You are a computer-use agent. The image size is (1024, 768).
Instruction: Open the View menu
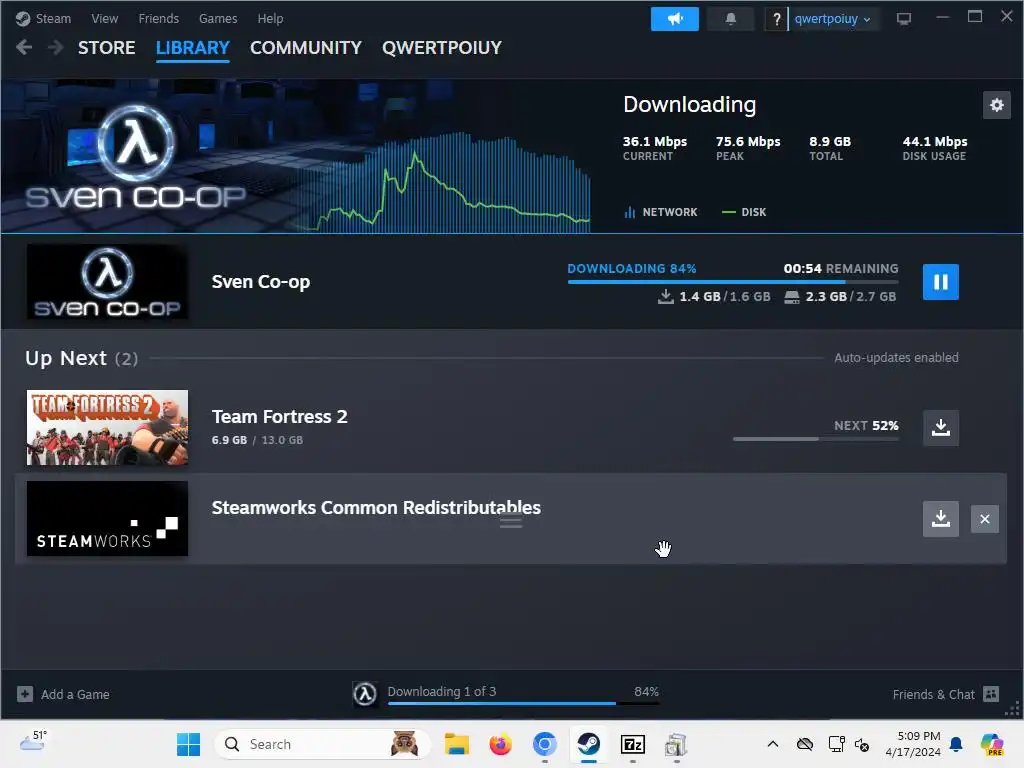(104, 18)
